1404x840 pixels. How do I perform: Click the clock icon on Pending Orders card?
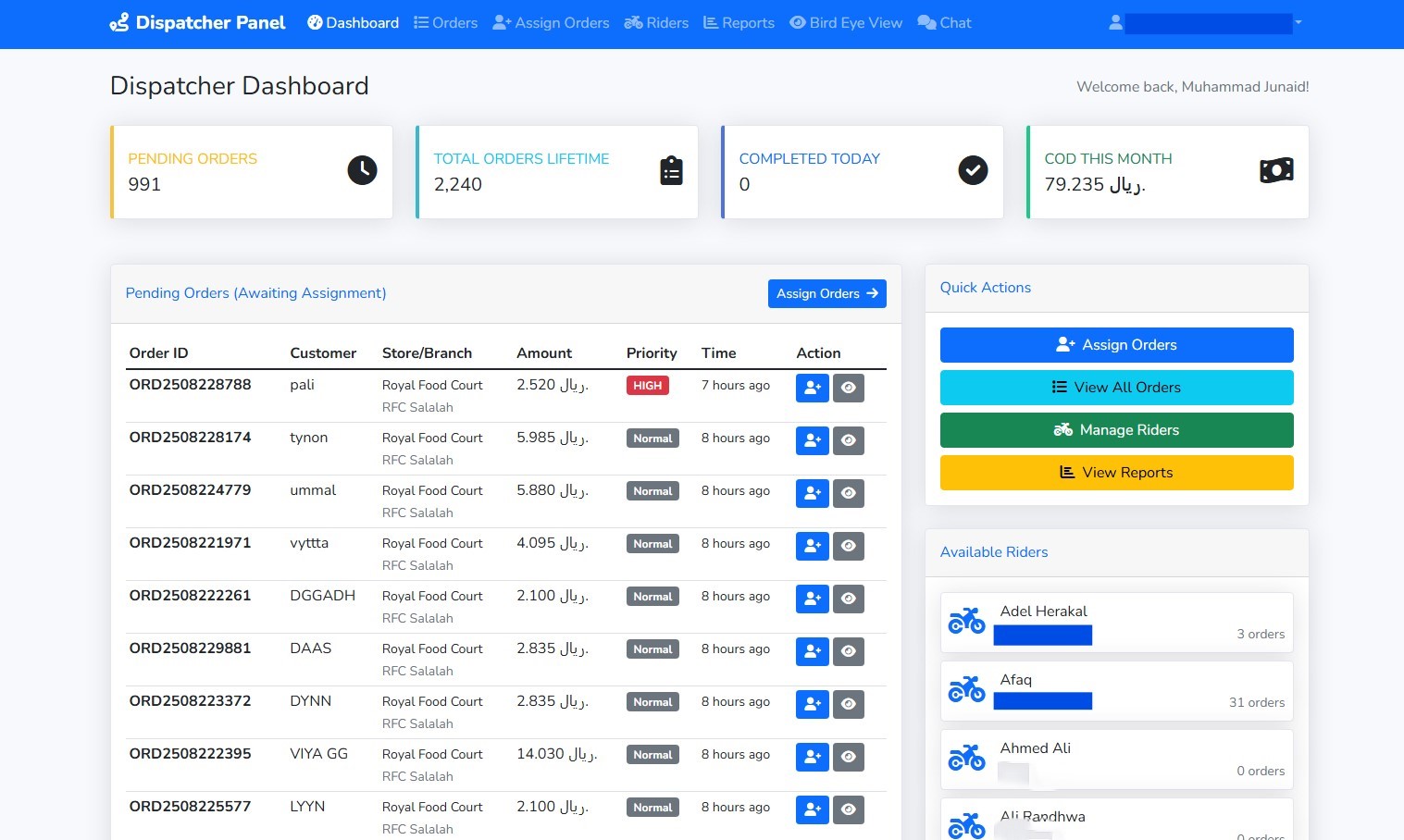[x=362, y=170]
